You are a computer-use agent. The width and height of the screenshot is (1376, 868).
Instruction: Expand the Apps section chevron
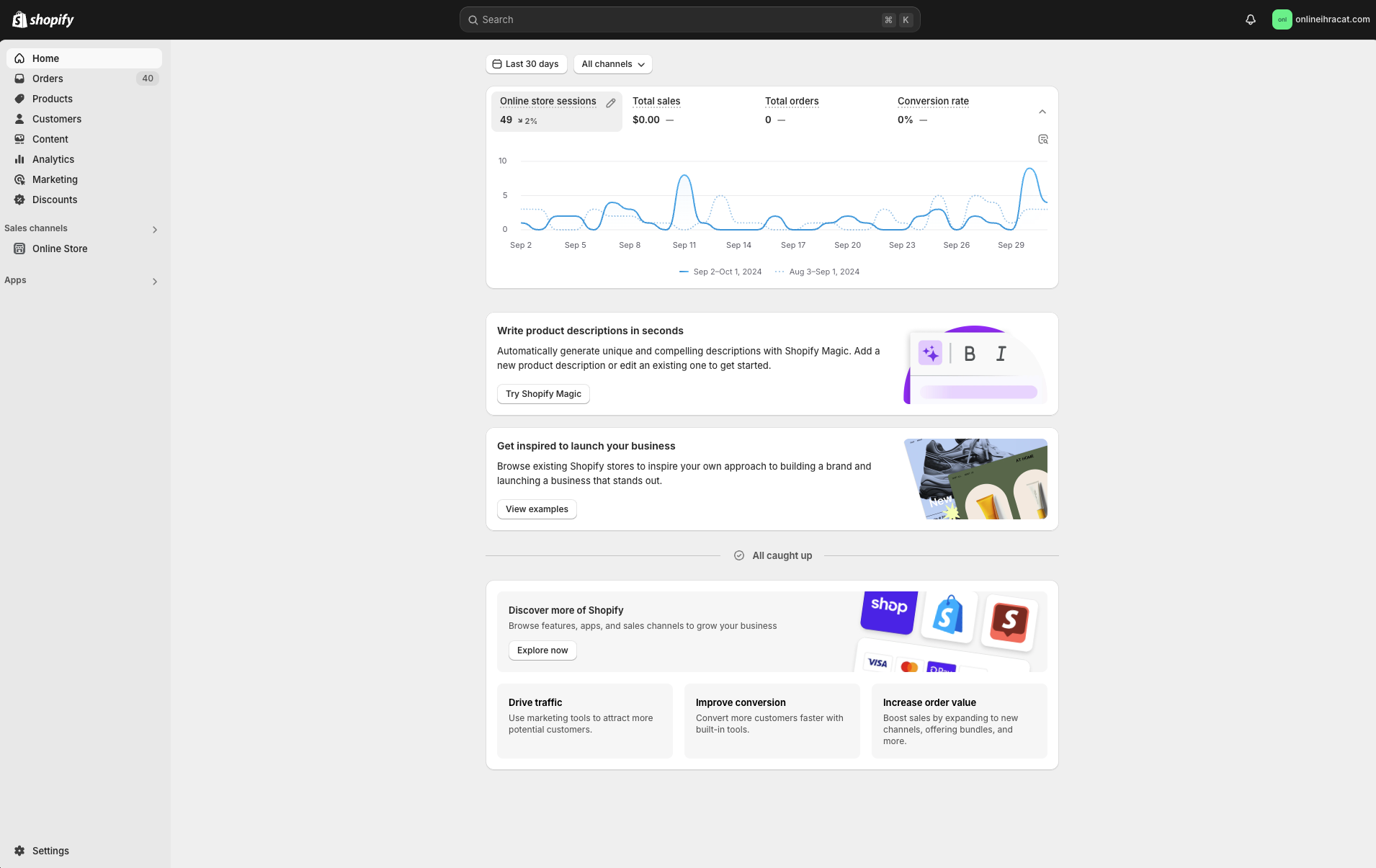click(x=155, y=282)
